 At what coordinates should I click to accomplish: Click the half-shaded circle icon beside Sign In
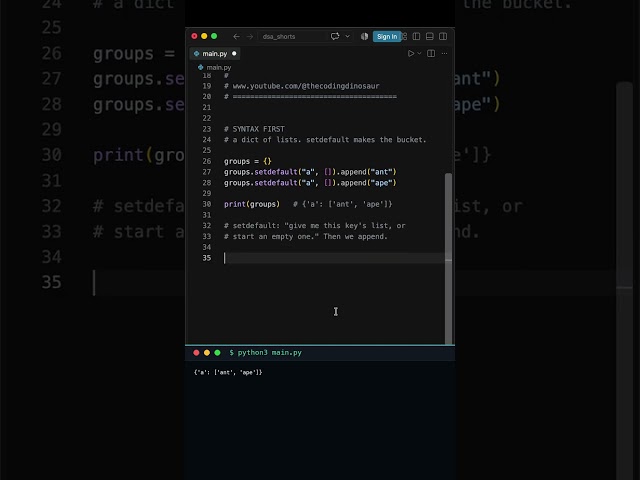point(364,36)
